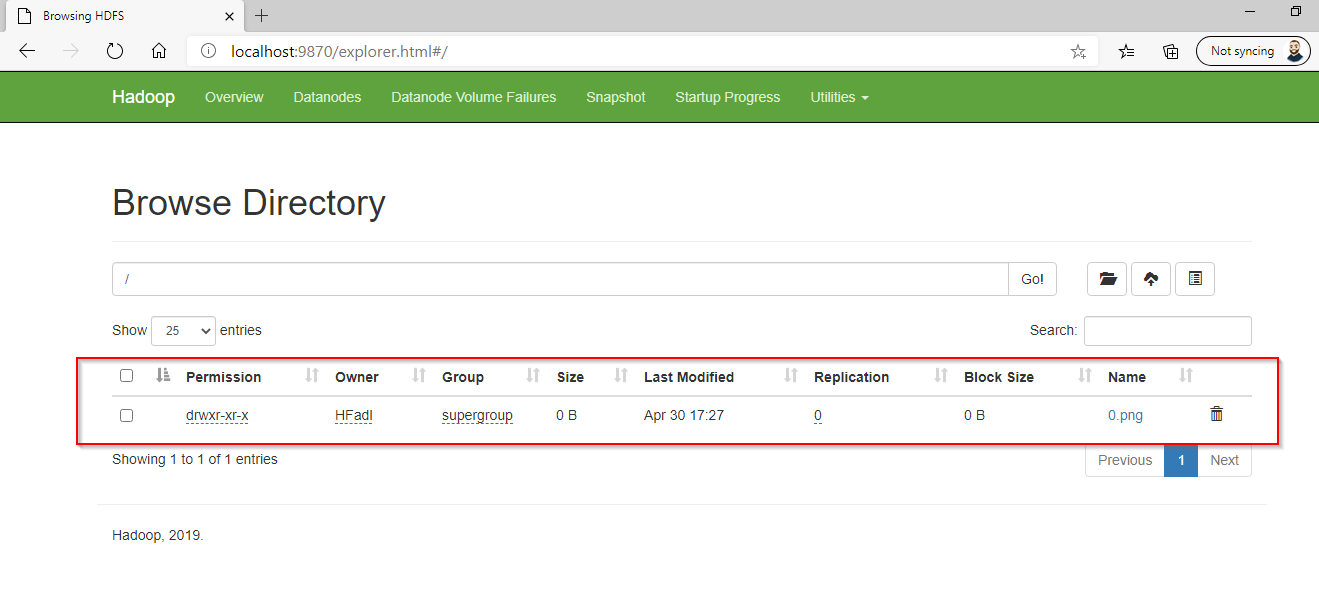Open Datanode Volume Failures nav item
The width and height of the screenshot is (1319, 603).
[x=474, y=97]
